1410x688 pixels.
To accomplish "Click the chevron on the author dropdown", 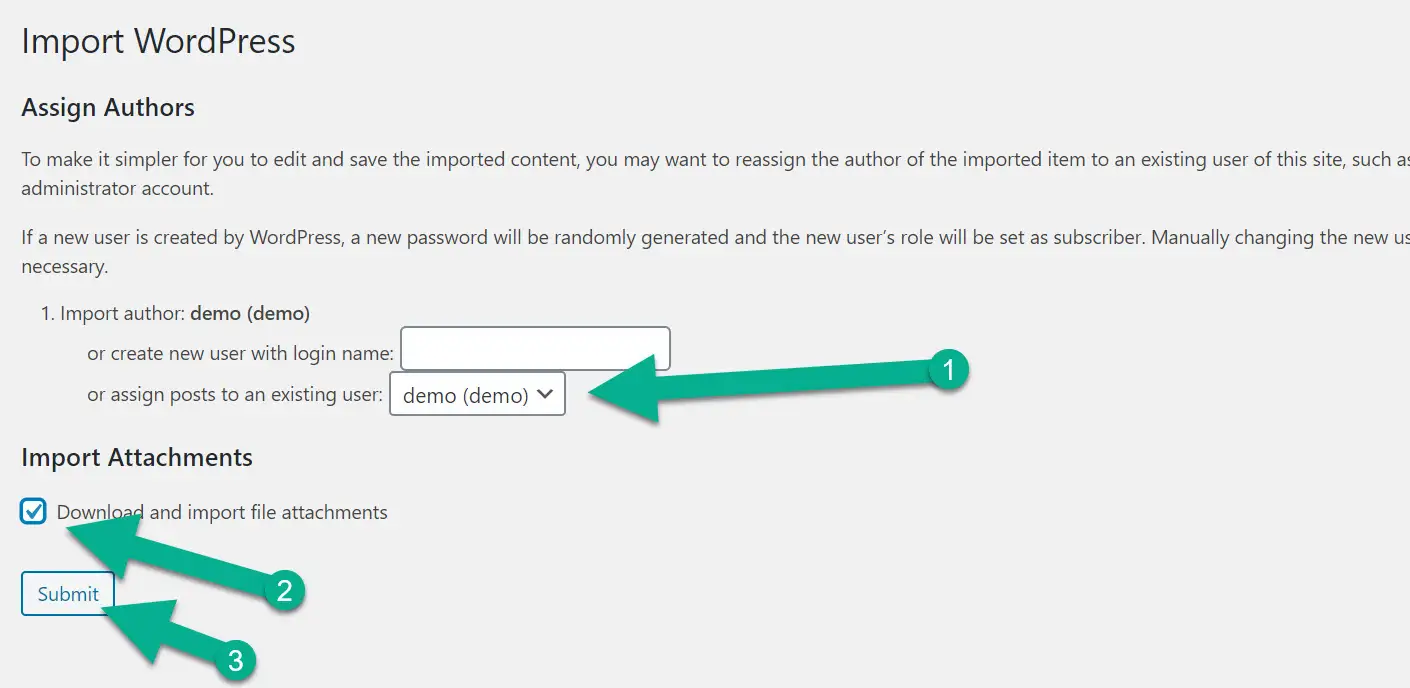I will 545,393.
